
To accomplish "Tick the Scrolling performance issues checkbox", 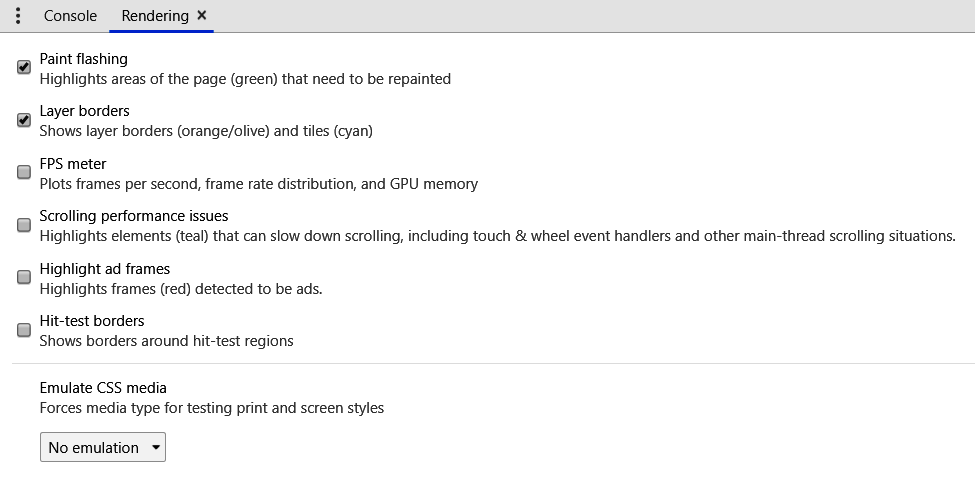I will pos(24,225).
